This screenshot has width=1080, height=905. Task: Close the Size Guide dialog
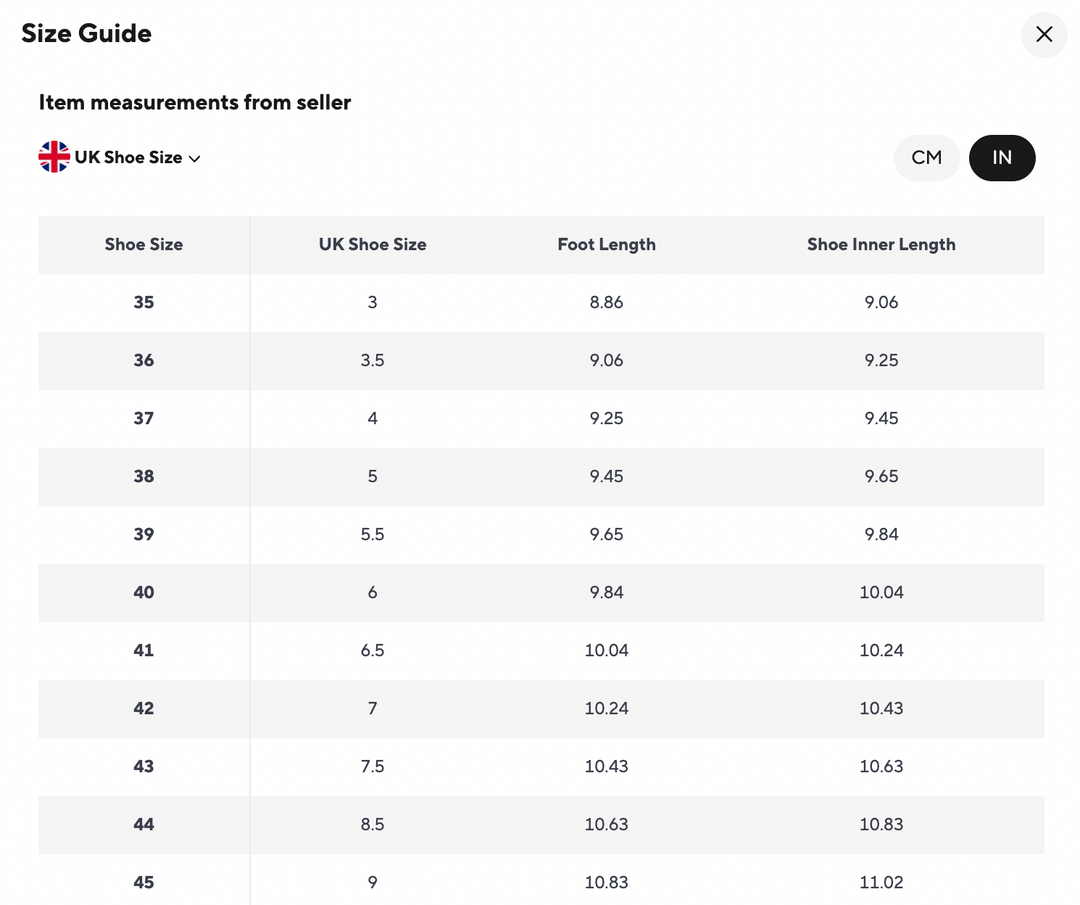coord(1044,34)
